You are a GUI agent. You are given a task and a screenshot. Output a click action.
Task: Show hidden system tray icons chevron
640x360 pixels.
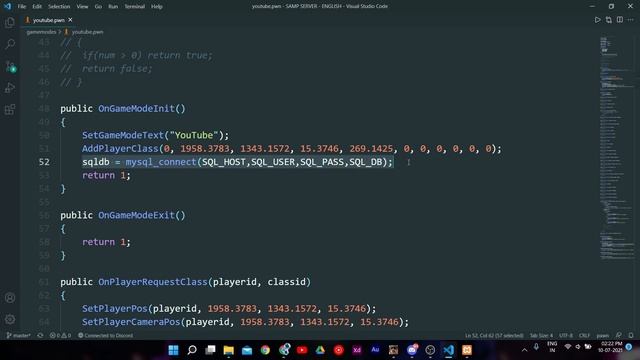[524, 350]
